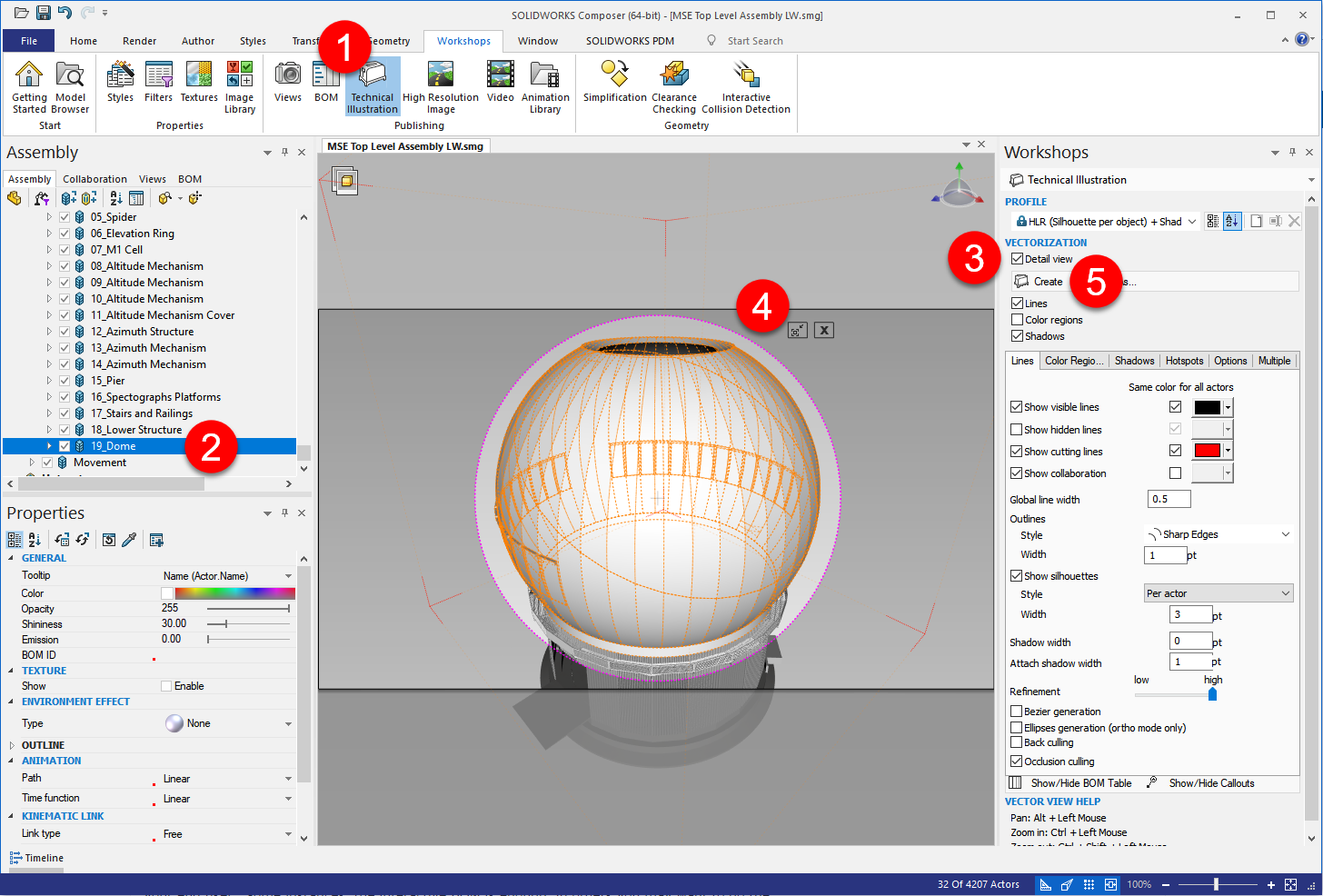1323x896 pixels.
Task: Open the Animation Library workshop
Action: coord(545,86)
